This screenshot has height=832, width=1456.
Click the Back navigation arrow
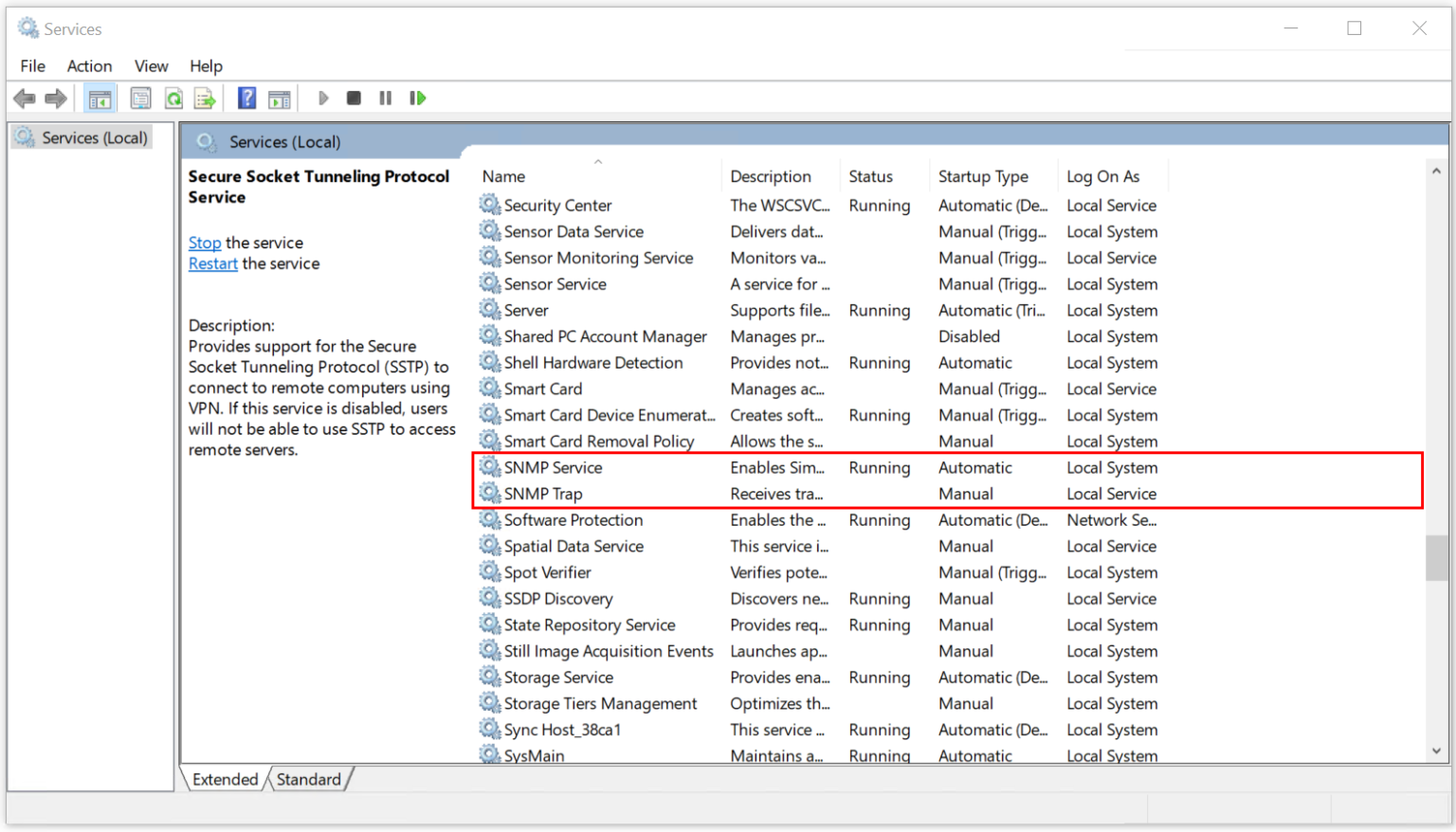tap(25, 98)
